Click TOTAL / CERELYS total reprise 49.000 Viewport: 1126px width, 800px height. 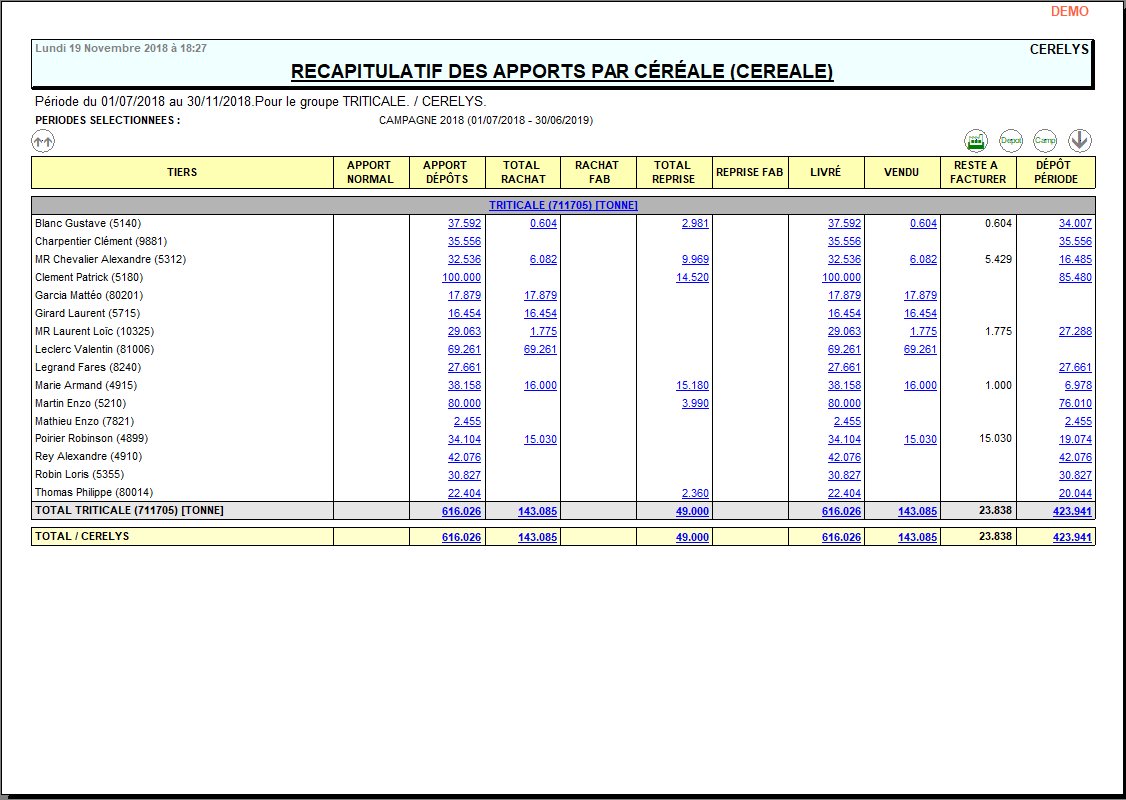(x=692, y=537)
